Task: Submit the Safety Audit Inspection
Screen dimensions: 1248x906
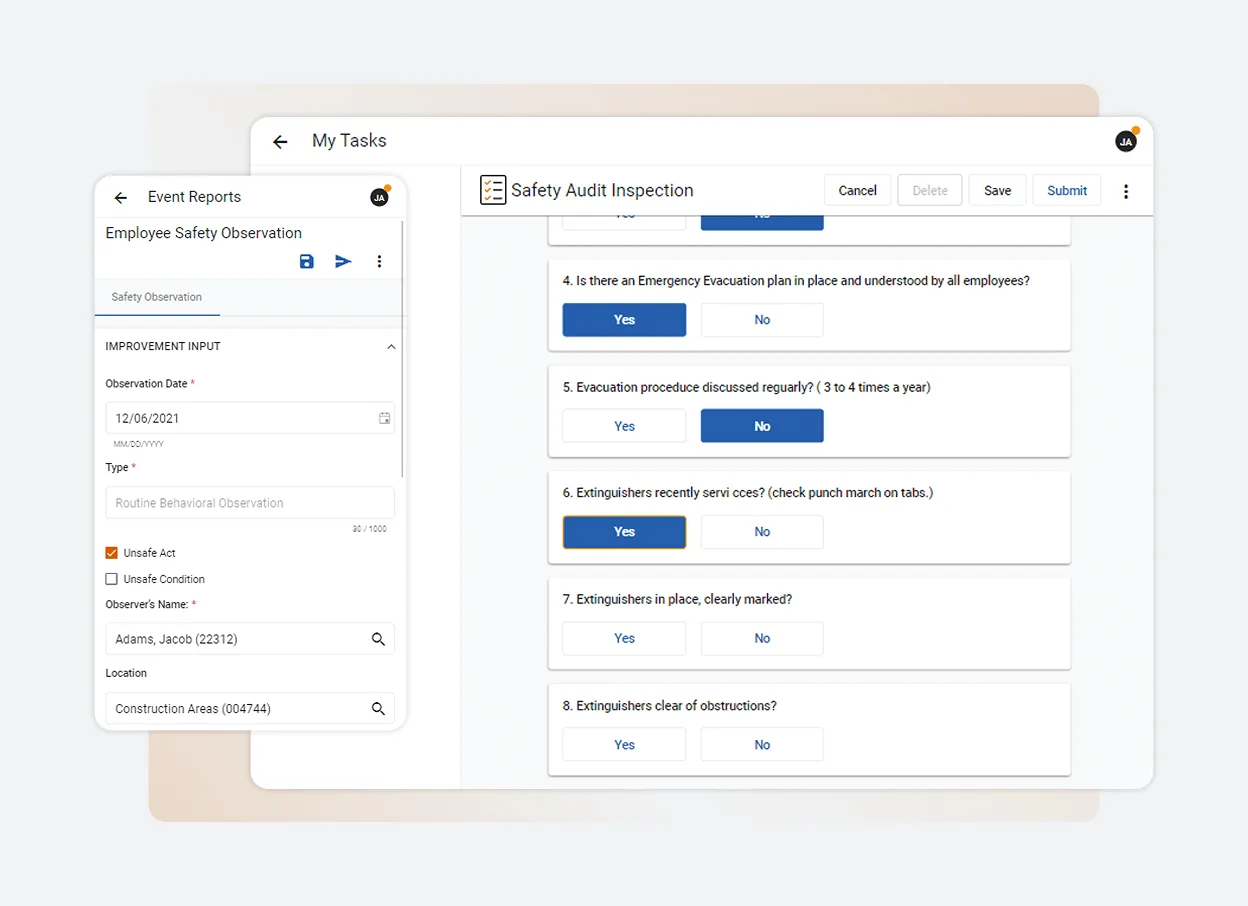Action: (1066, 190)
